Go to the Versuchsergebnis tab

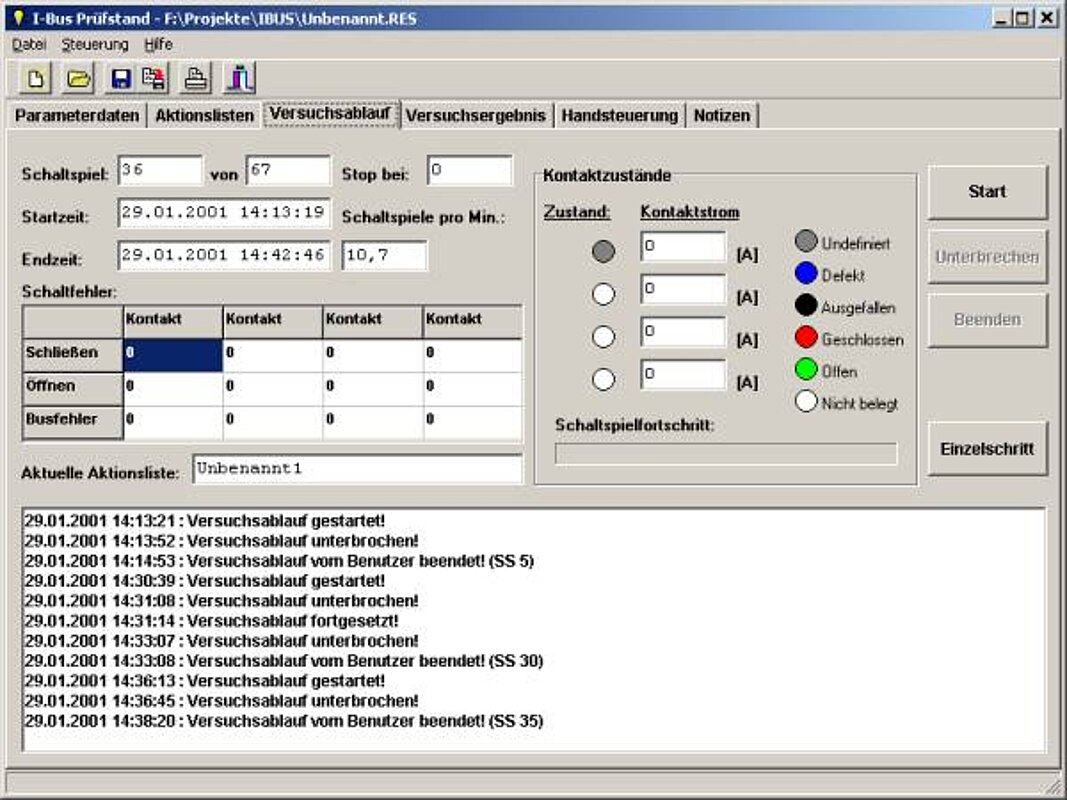476,116
